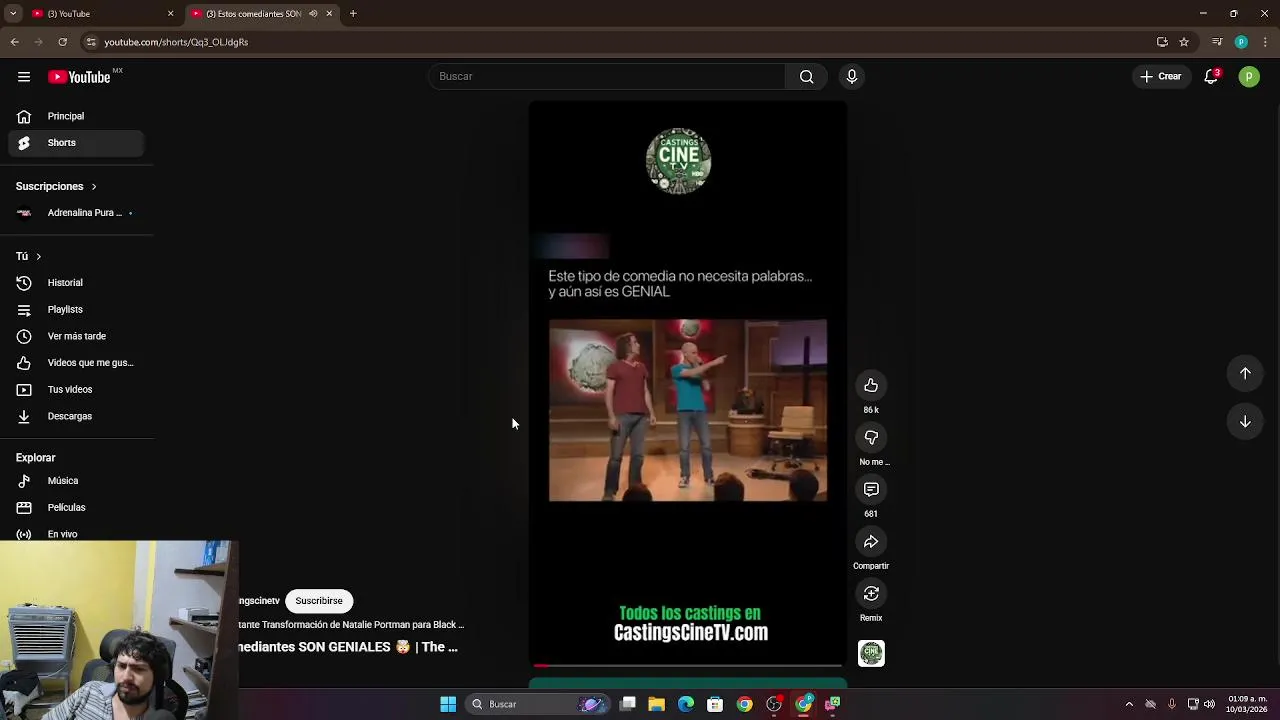Select Shorts in the sidebar
This screenshot has height=720, width=1280.
tap(76, 143)
